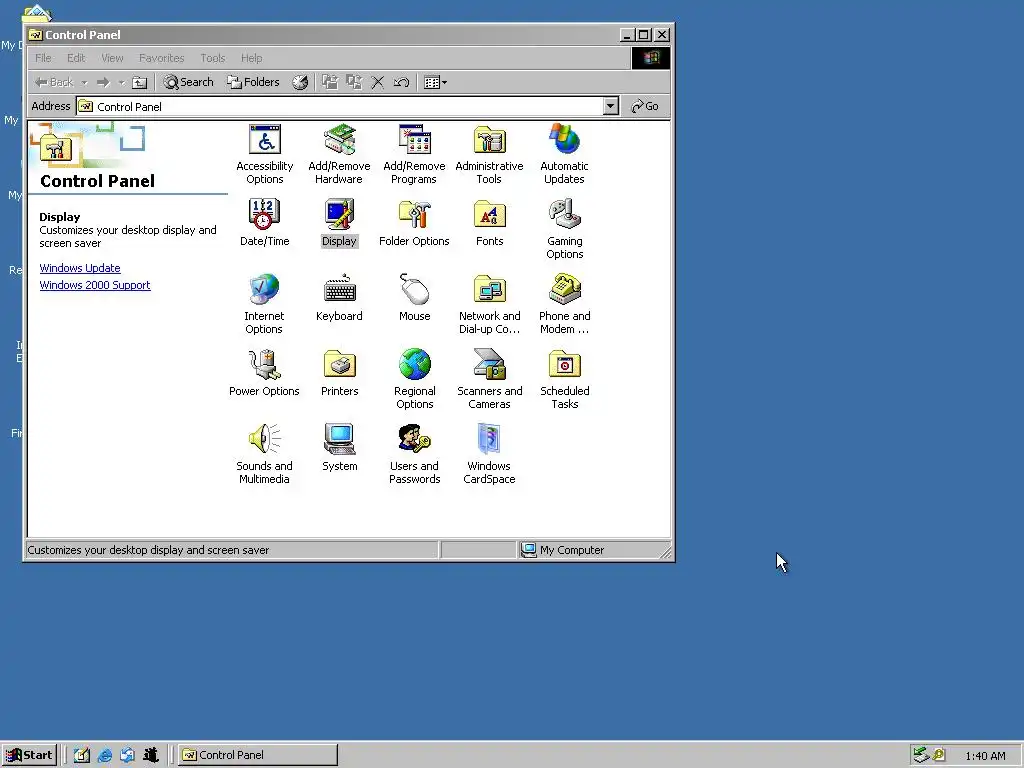Click the last quick launch icon
Screen dimensions: 1024x768
(x=151, y=755)
